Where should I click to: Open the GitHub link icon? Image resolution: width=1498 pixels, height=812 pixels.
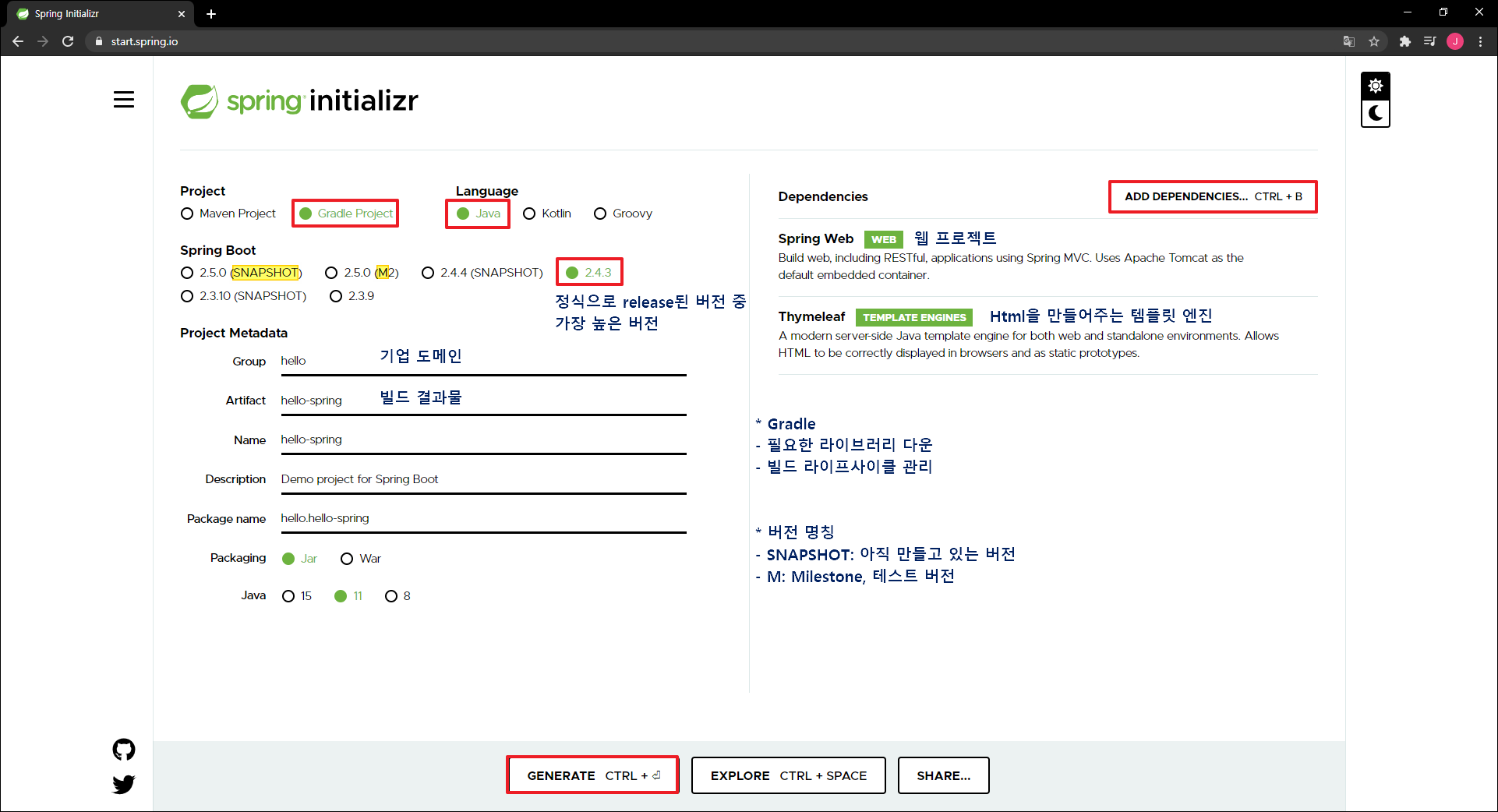point(124,750)
